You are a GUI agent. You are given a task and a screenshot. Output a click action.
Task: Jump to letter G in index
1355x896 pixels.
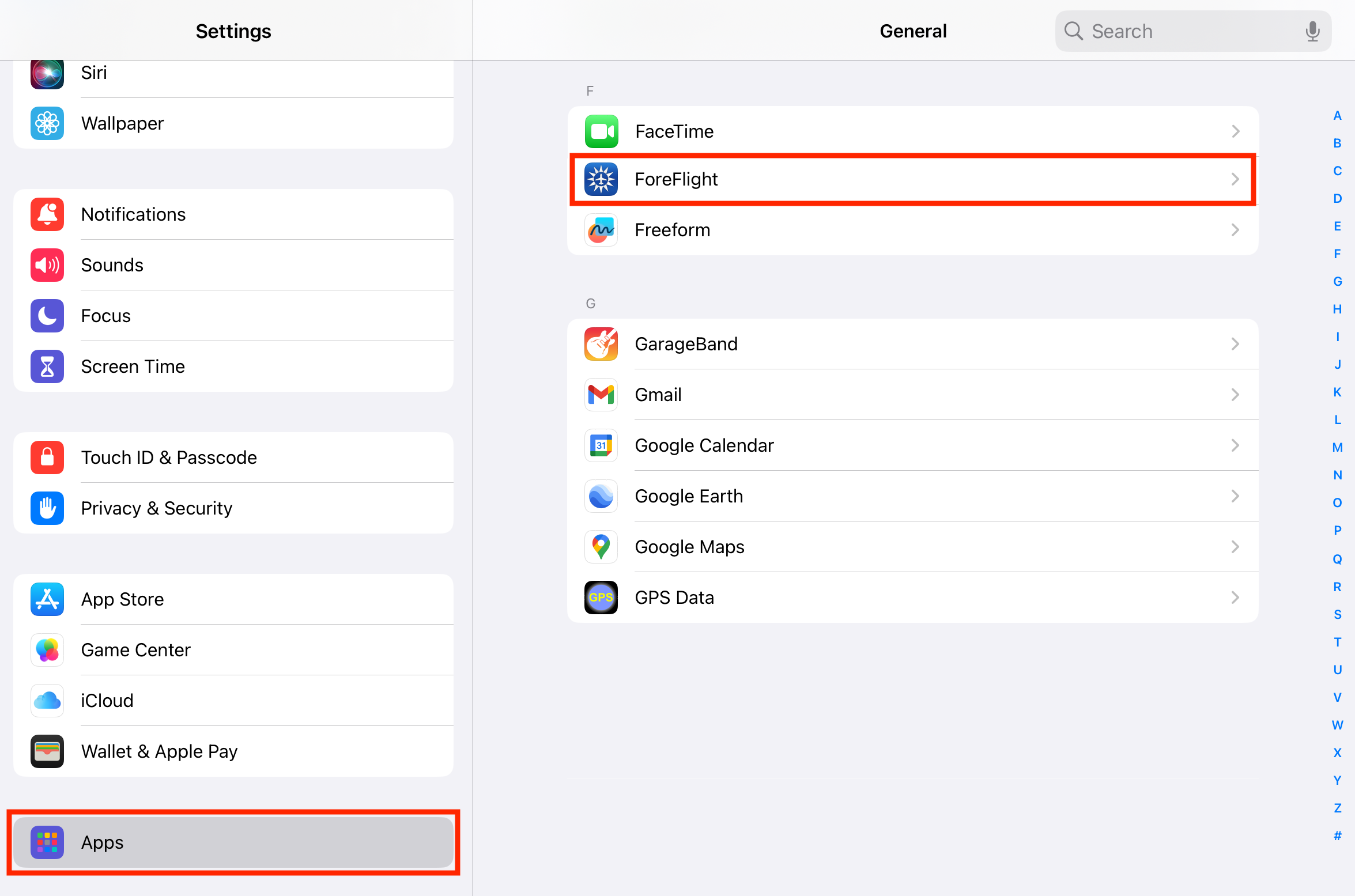(1337, 282)
